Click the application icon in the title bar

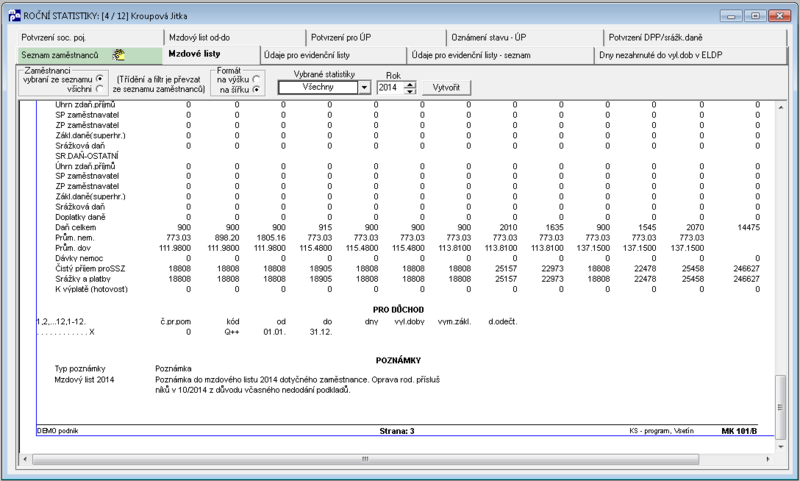14,15
